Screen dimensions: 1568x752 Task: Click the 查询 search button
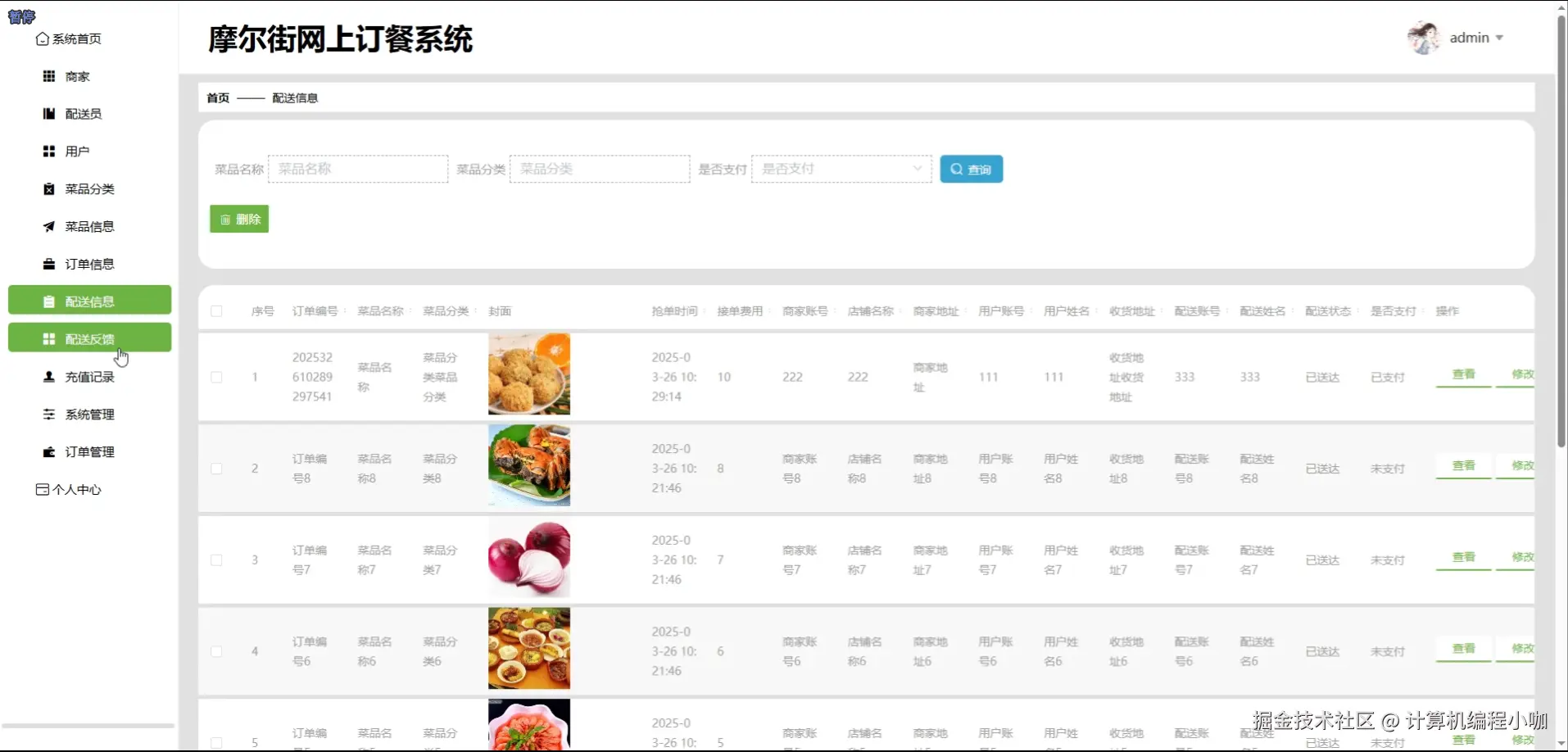coord(971,169)
